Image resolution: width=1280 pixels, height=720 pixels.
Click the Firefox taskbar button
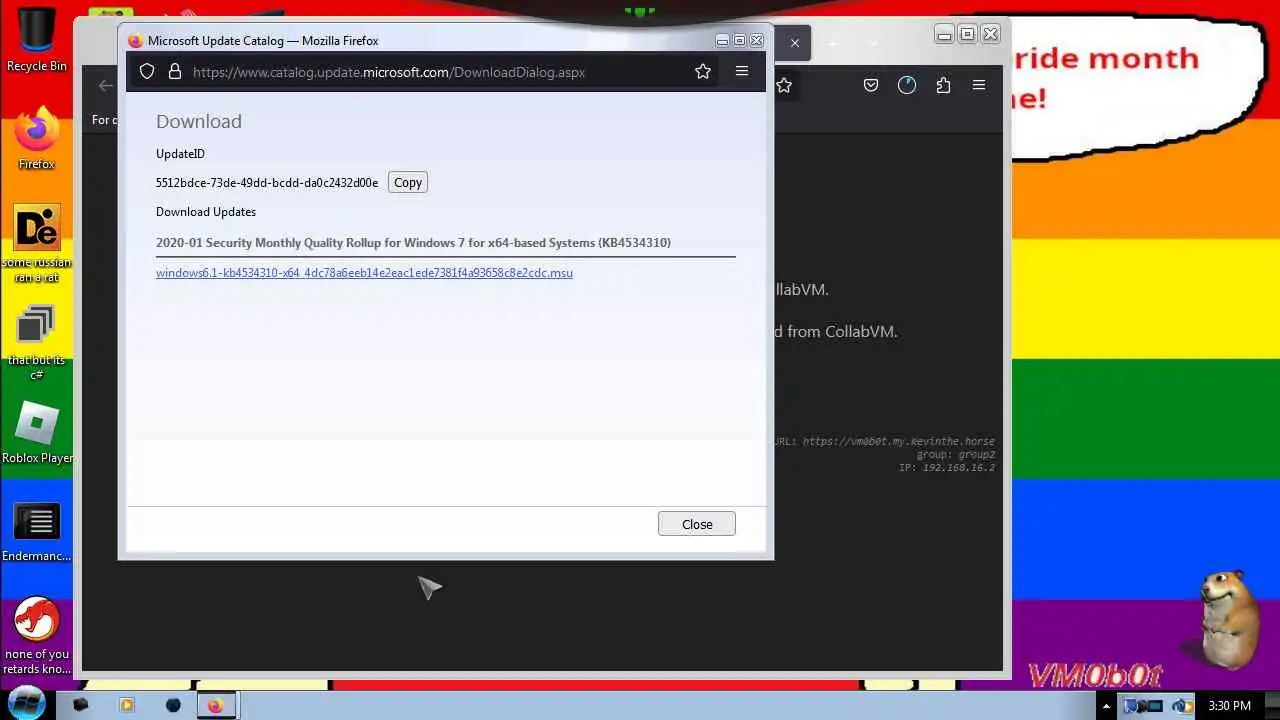point(216,705)
